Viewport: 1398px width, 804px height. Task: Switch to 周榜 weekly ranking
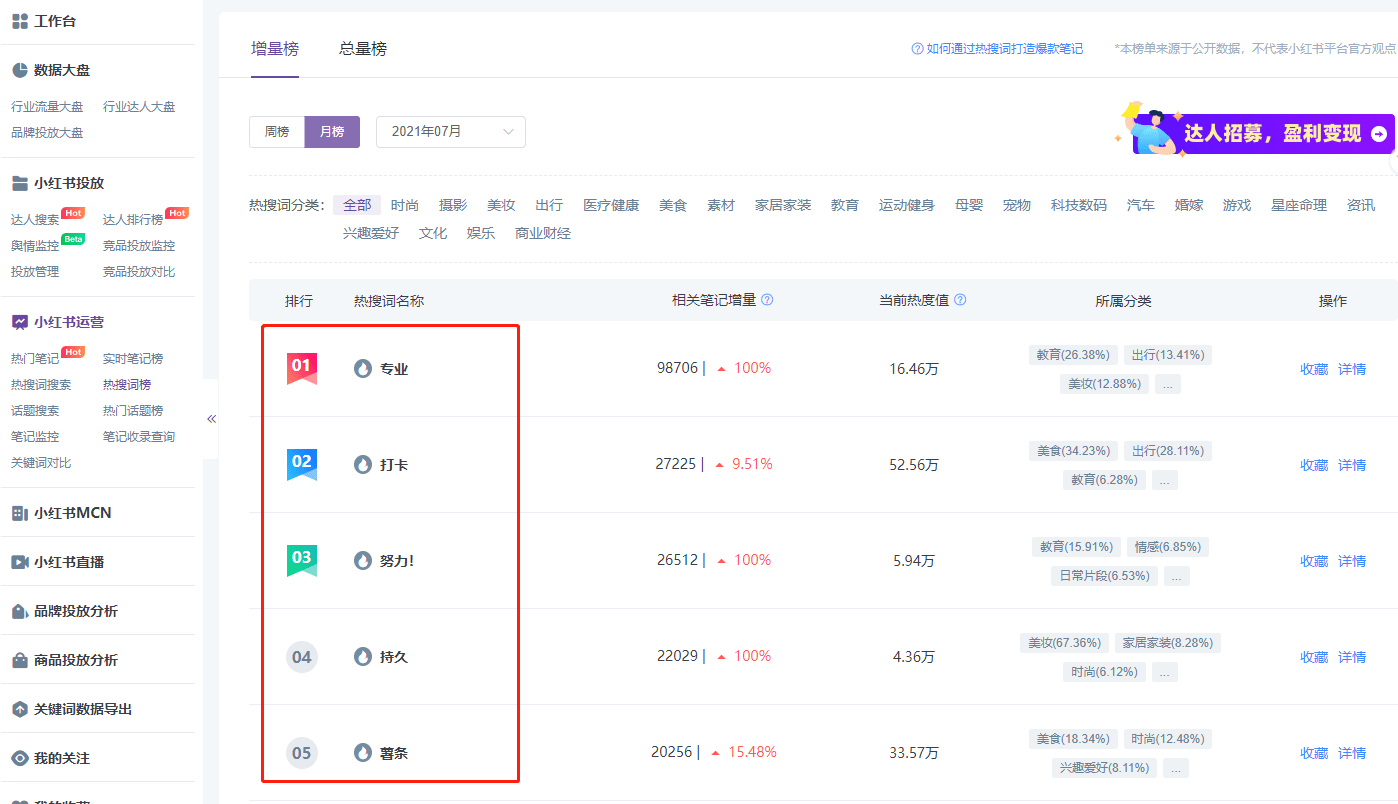[x=277, y=132]
